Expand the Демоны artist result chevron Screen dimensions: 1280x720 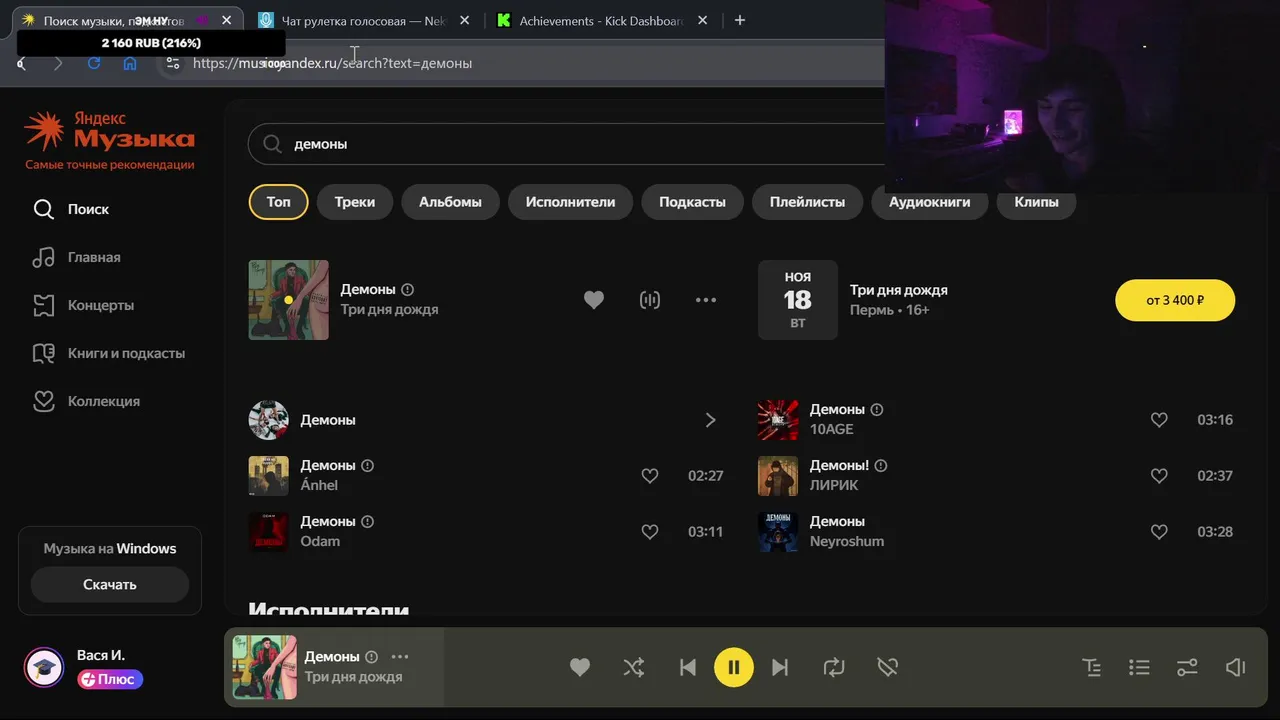pos(710,420)
